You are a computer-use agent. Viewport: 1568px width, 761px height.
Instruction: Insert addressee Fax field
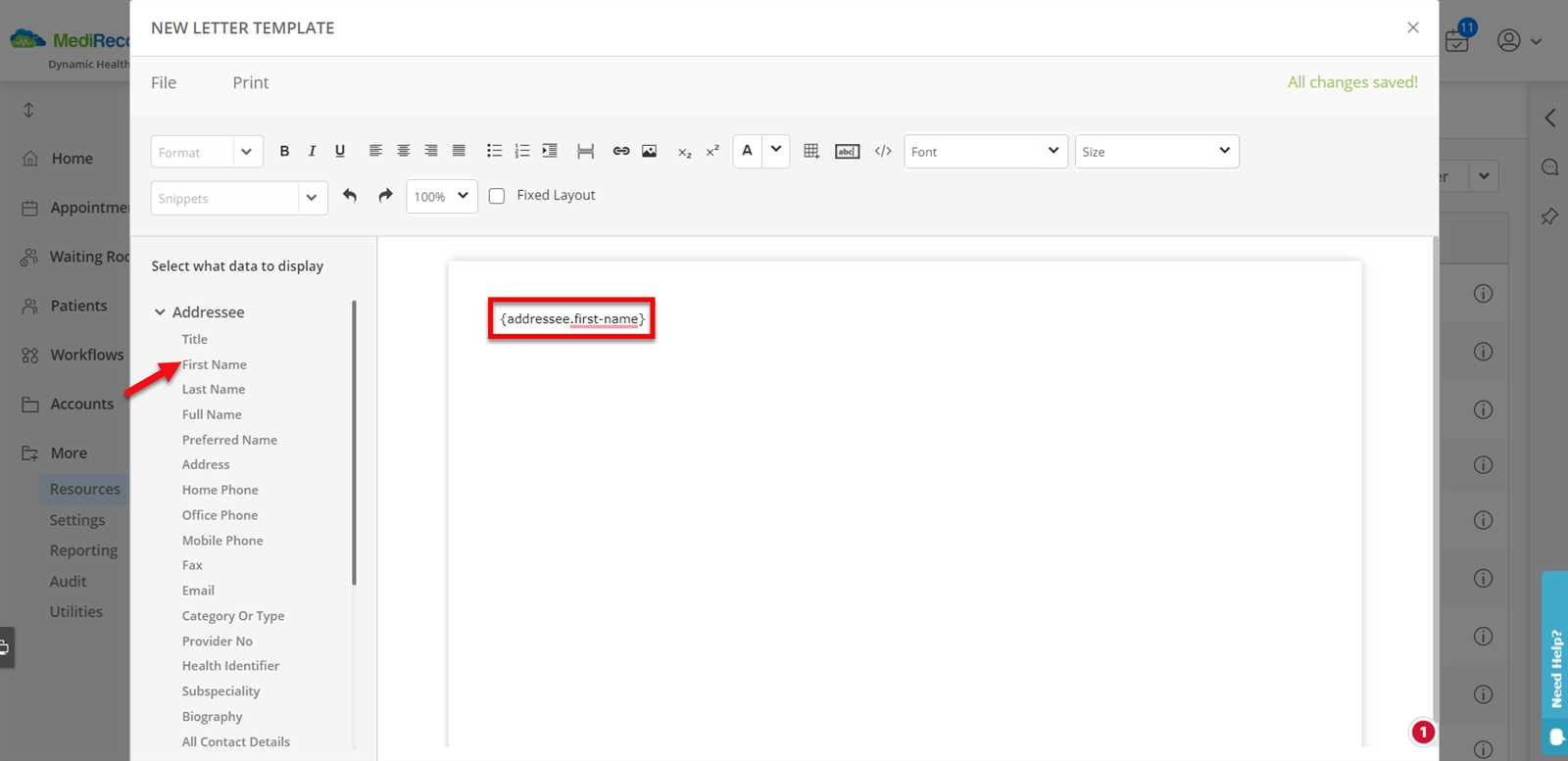192,565
